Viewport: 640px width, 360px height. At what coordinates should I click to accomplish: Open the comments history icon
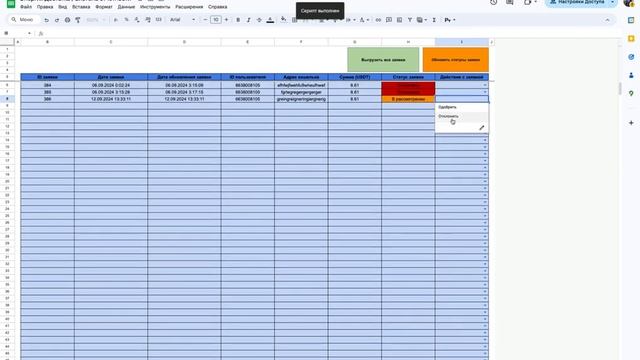tap(509, 2)
